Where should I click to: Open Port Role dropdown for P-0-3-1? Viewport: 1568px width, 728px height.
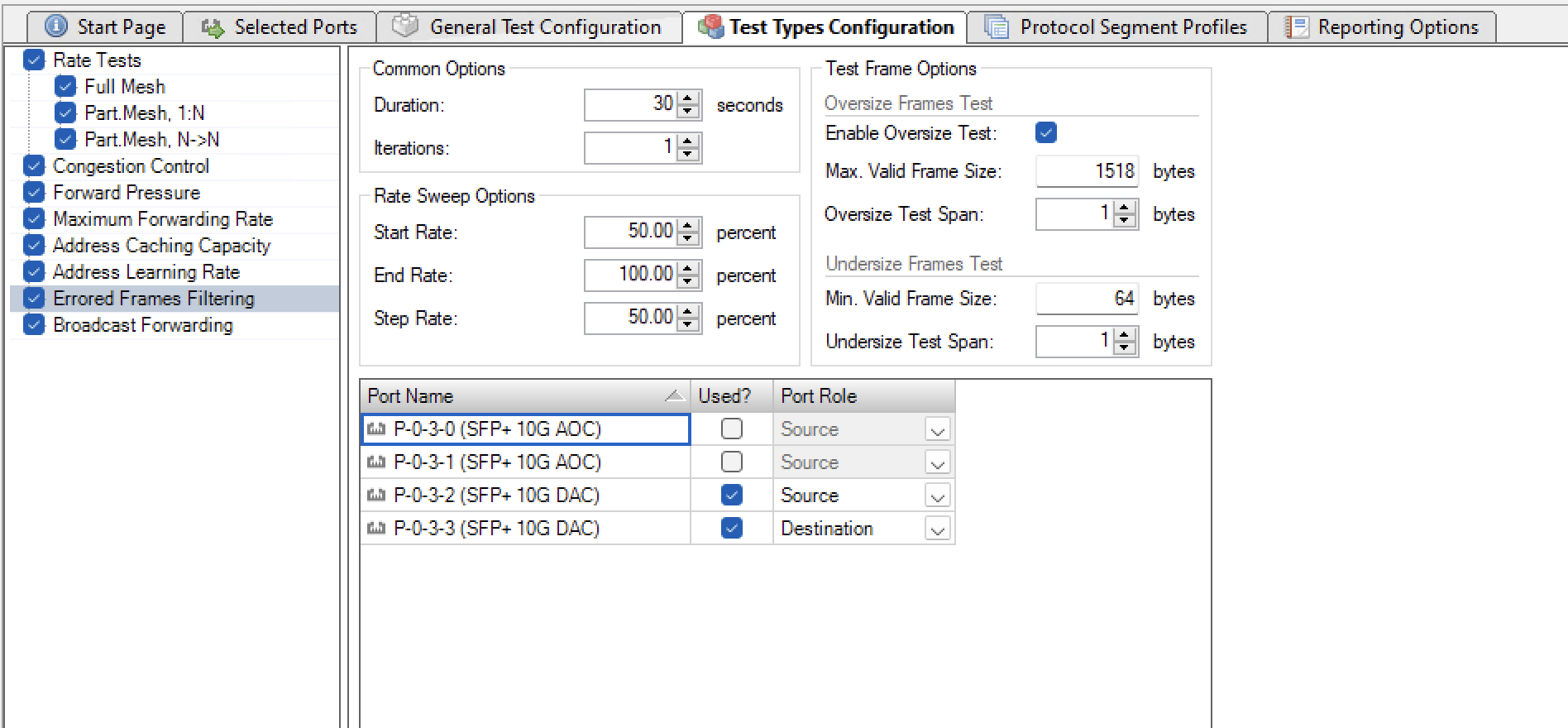pyautogui.click(x=937, y=463)
